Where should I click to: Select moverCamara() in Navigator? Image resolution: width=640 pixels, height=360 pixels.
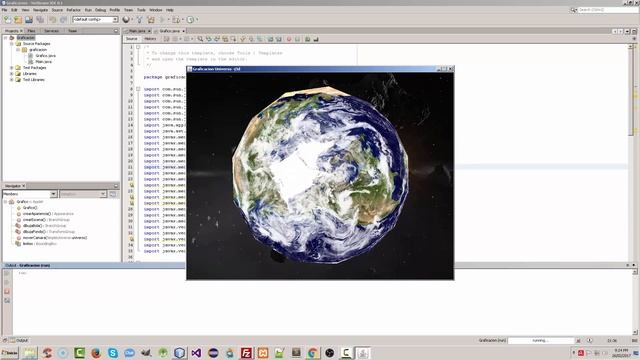coord(55,238)
